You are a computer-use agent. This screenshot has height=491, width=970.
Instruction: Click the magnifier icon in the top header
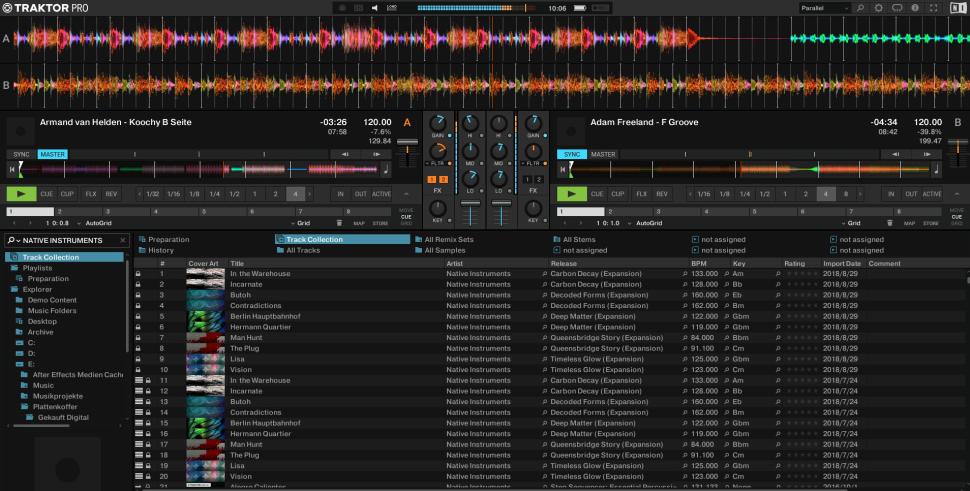tap(860, 8)
